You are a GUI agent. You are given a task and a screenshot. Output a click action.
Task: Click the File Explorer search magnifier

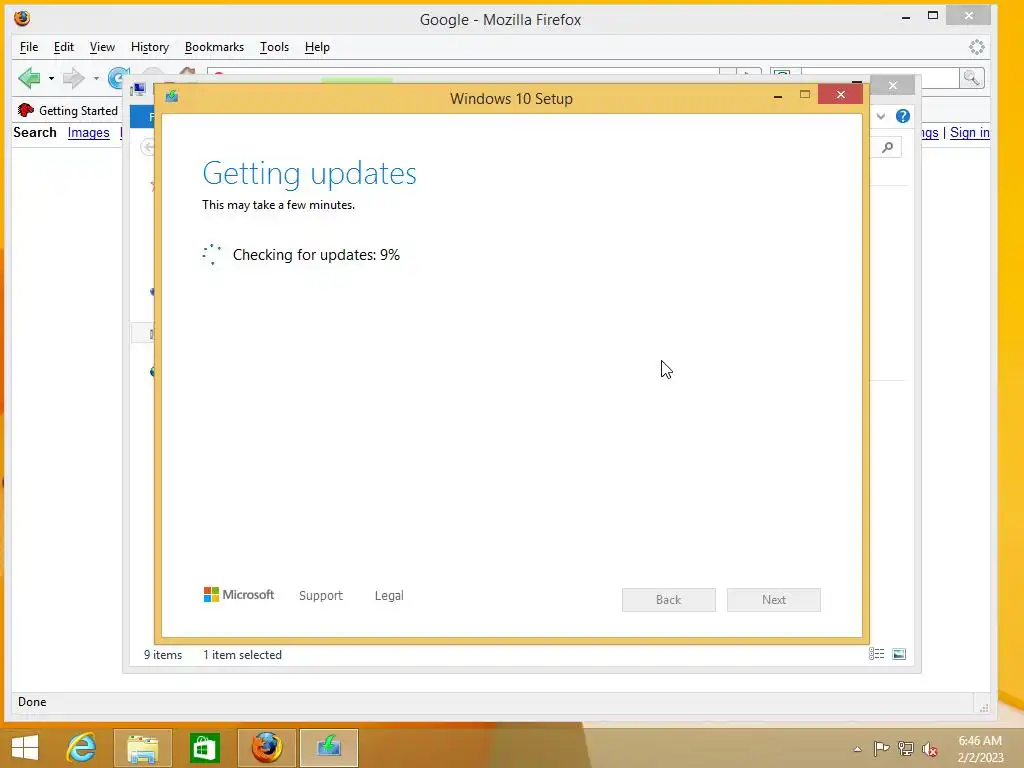(888, 148)
